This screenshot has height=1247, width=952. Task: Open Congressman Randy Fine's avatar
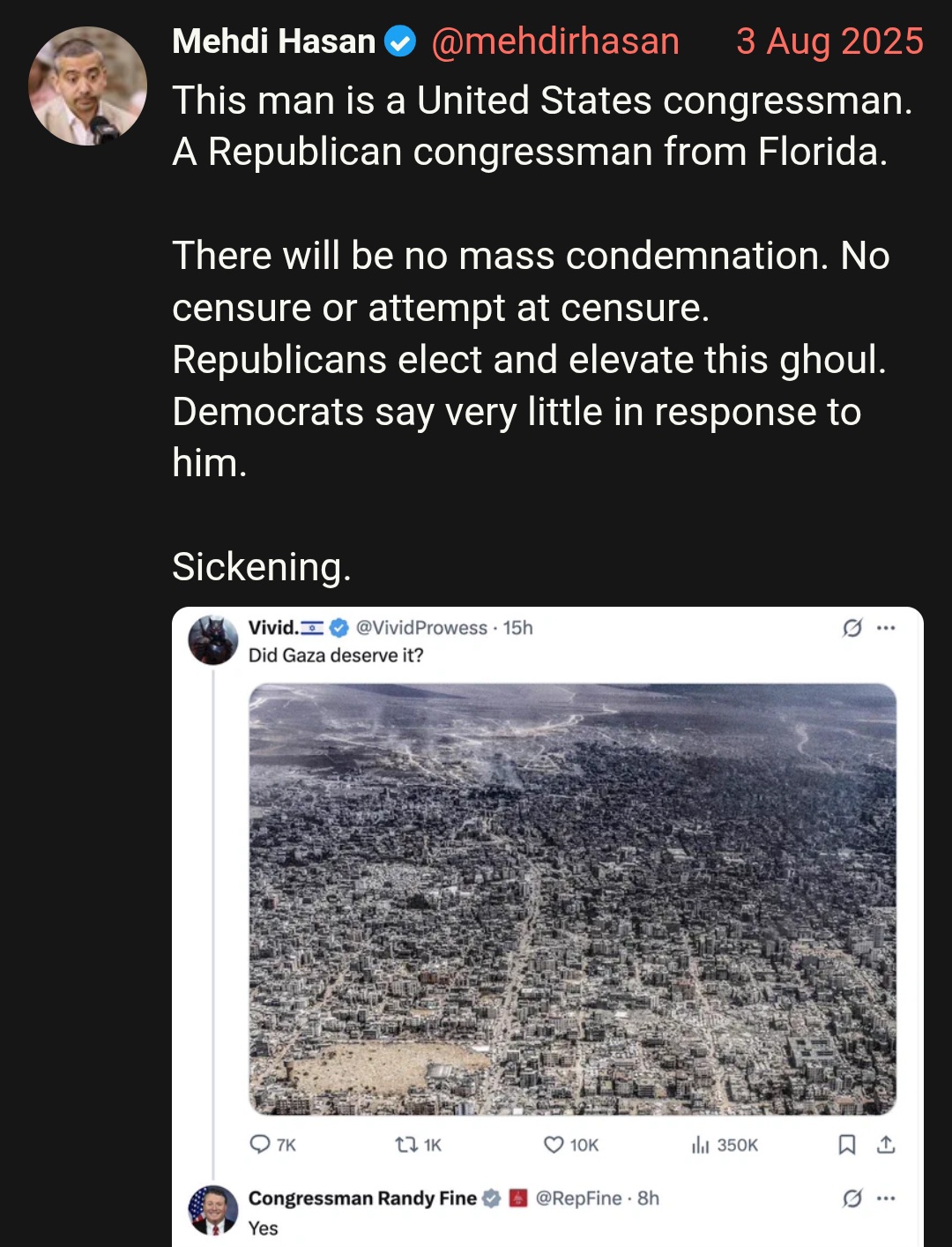coord(213,1210)
